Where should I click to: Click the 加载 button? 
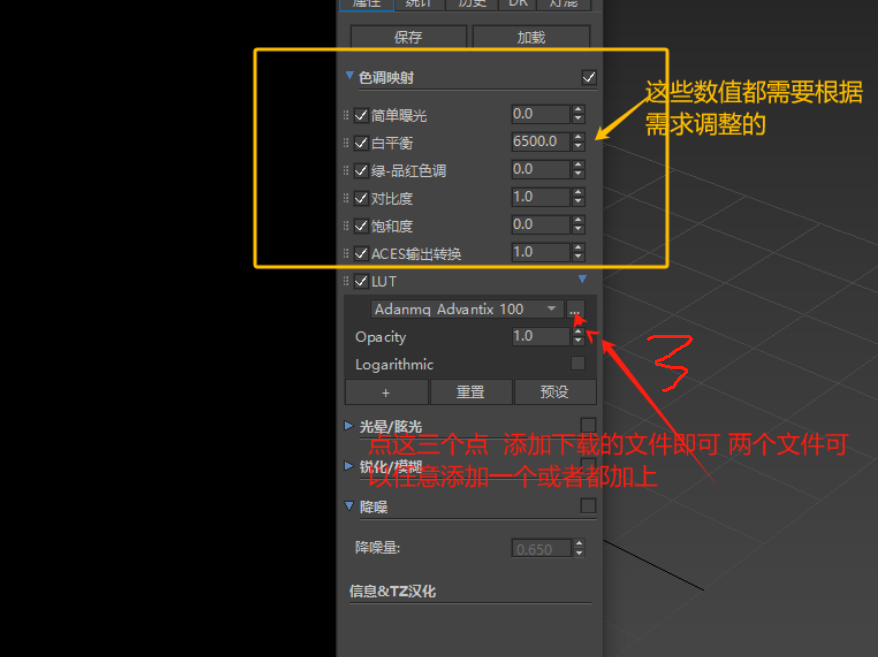(531, 38)
